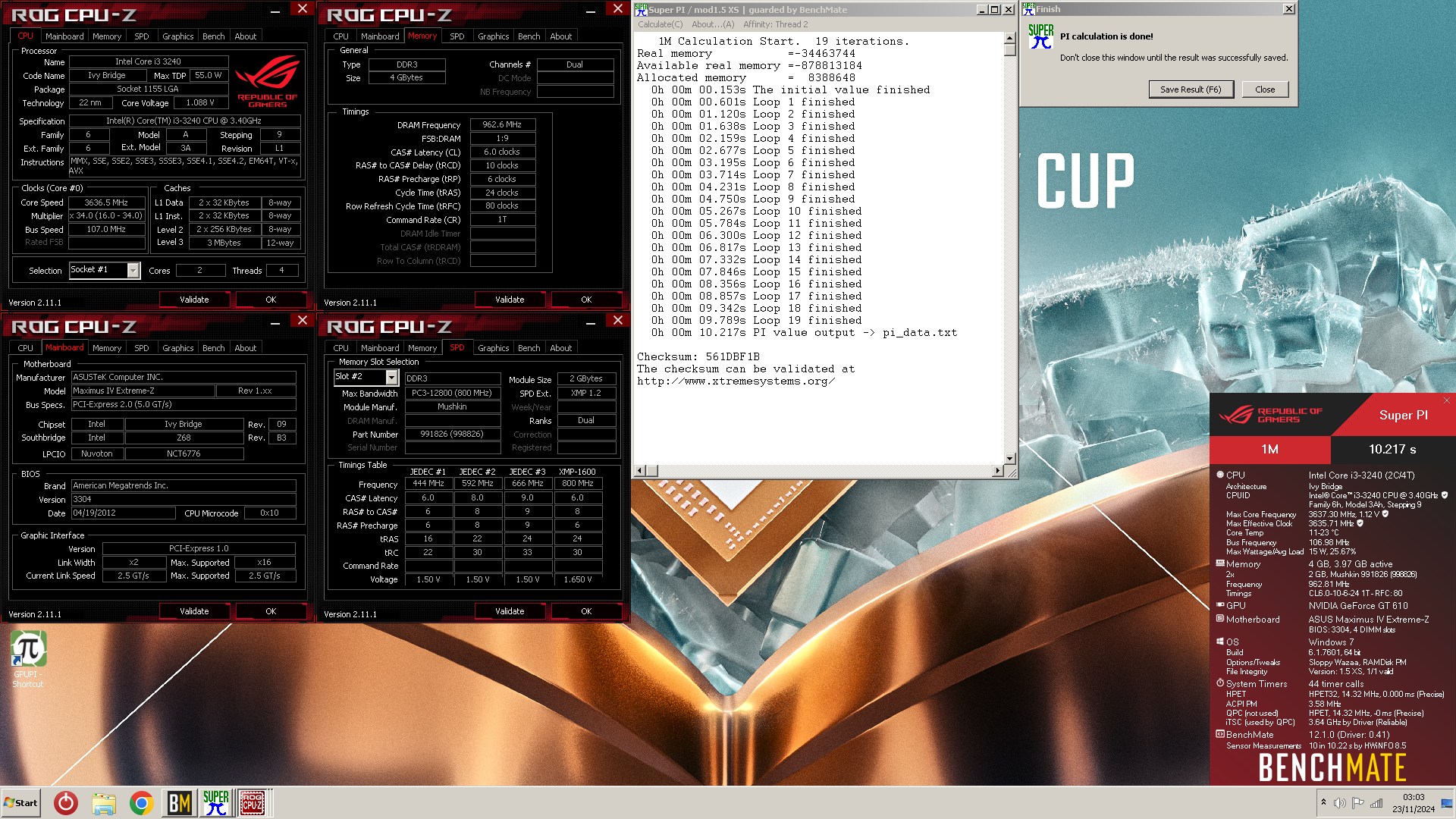Open File Explorer from the taskbar

tap(104, 803)
